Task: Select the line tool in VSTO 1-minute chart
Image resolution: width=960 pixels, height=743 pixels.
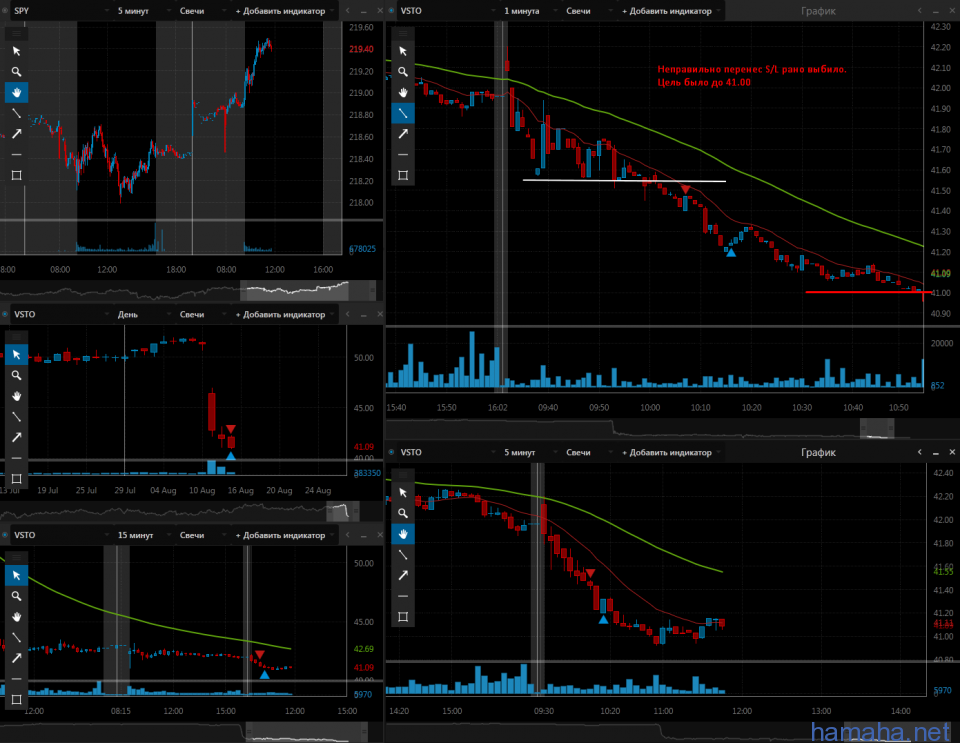Action: pos(403,113)
